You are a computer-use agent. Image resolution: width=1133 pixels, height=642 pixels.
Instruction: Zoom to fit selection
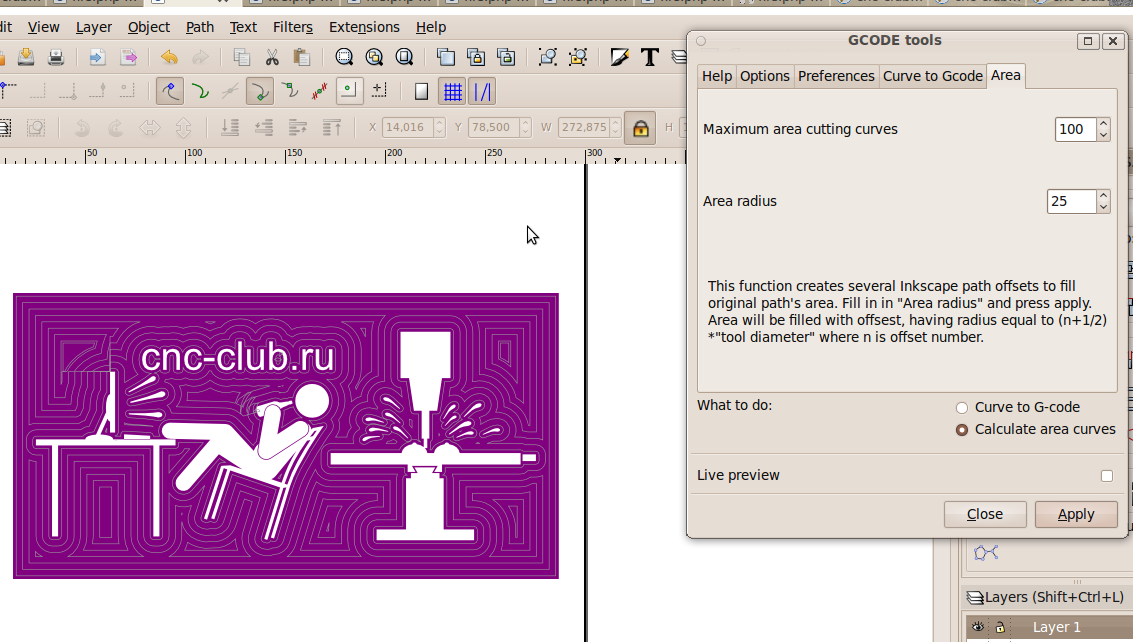point(344,57)
